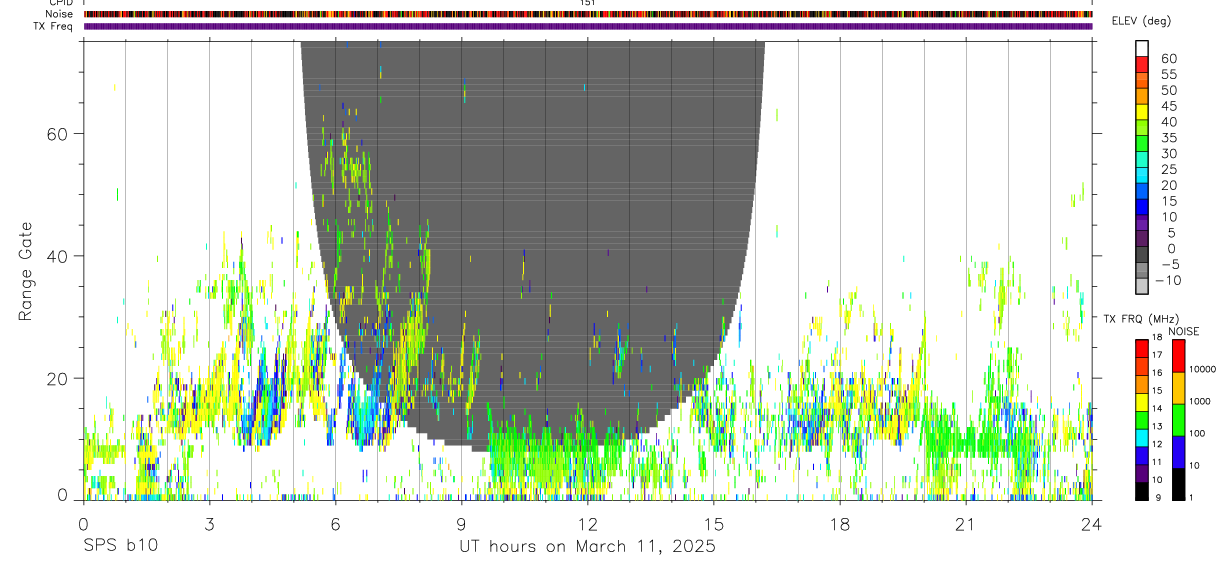Click the red 60 degree elevation swatch
The width and height of the screenshot is (1228, 567).
(1142, 64)
